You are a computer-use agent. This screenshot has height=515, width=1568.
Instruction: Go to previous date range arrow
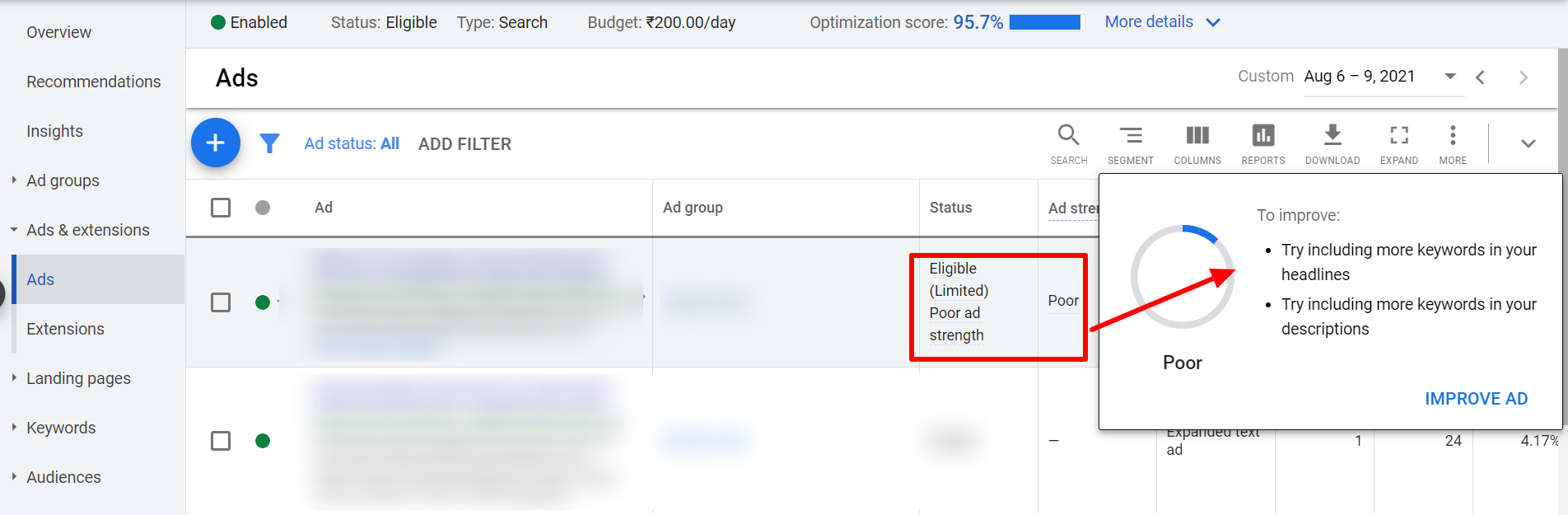pyautogui.click(x=1481, y=77)
